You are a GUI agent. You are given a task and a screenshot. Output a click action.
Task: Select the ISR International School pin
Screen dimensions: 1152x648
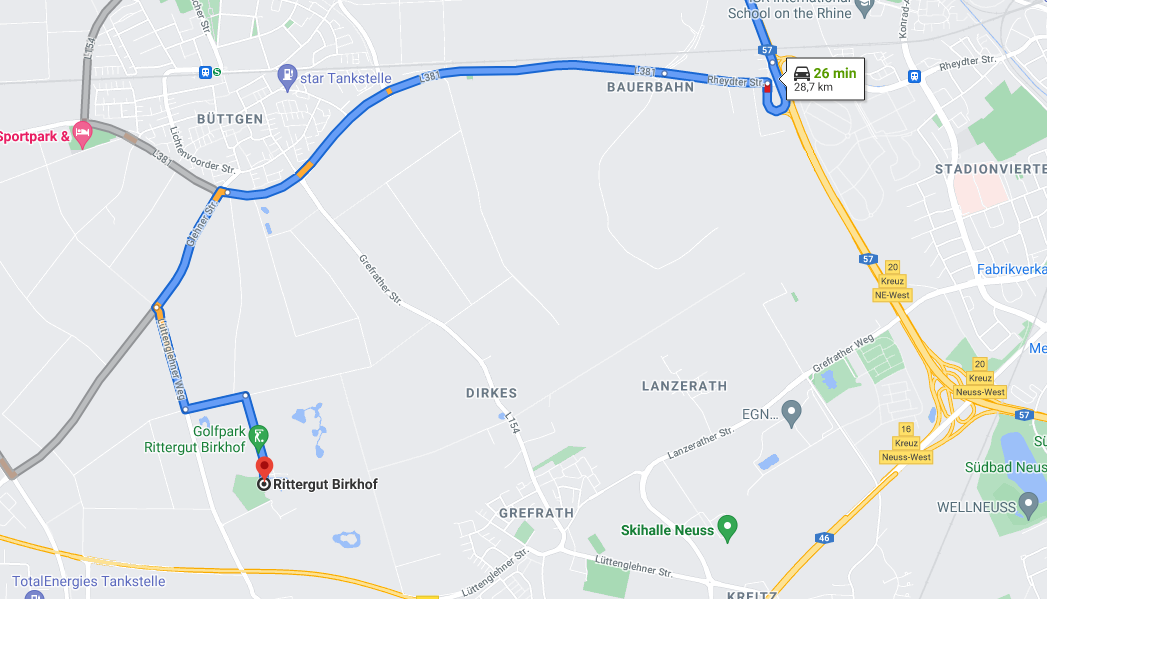click(865, 8)
